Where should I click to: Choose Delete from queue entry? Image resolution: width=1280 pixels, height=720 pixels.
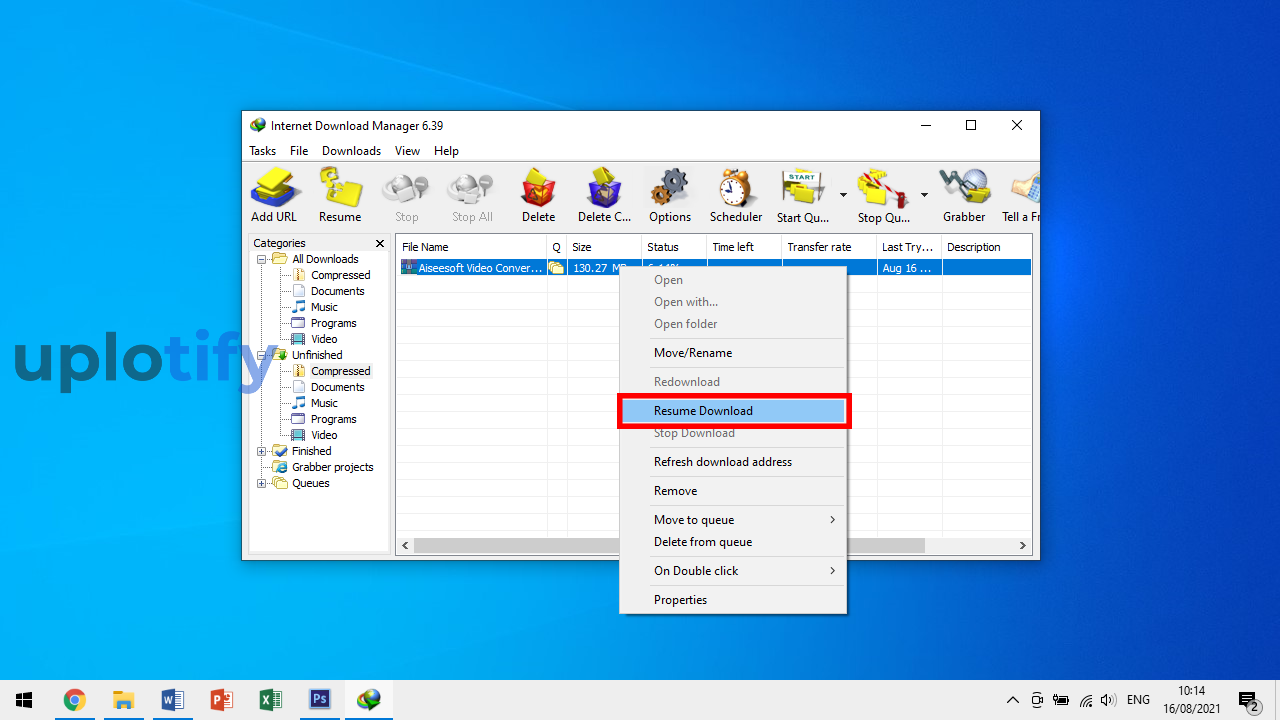pos(733,542)
